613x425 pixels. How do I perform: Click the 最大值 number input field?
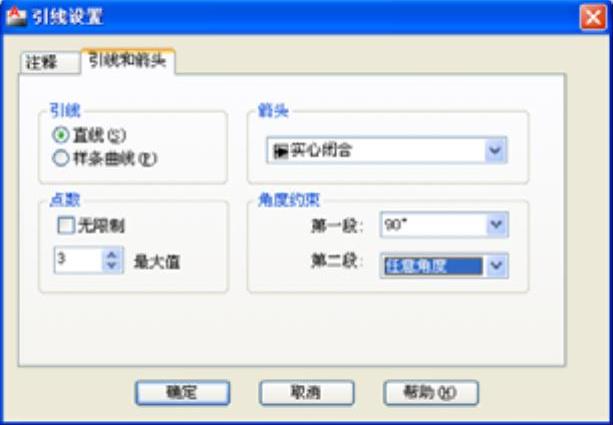(x=79, y=260)
